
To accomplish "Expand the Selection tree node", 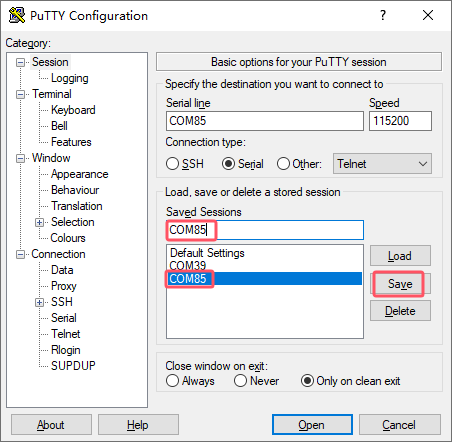I will coord(39,222).
